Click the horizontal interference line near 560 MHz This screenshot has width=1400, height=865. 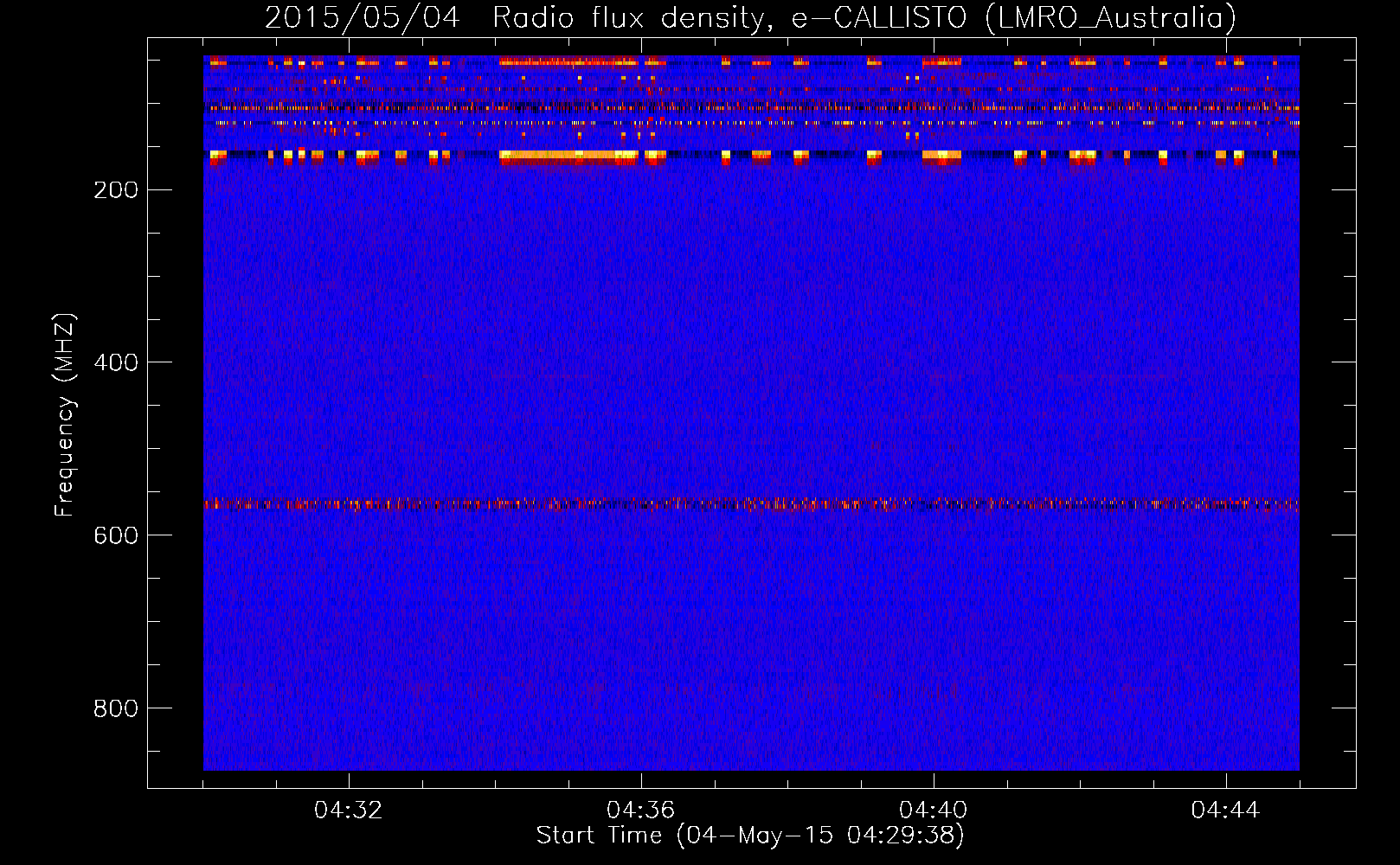pos(751,503)
